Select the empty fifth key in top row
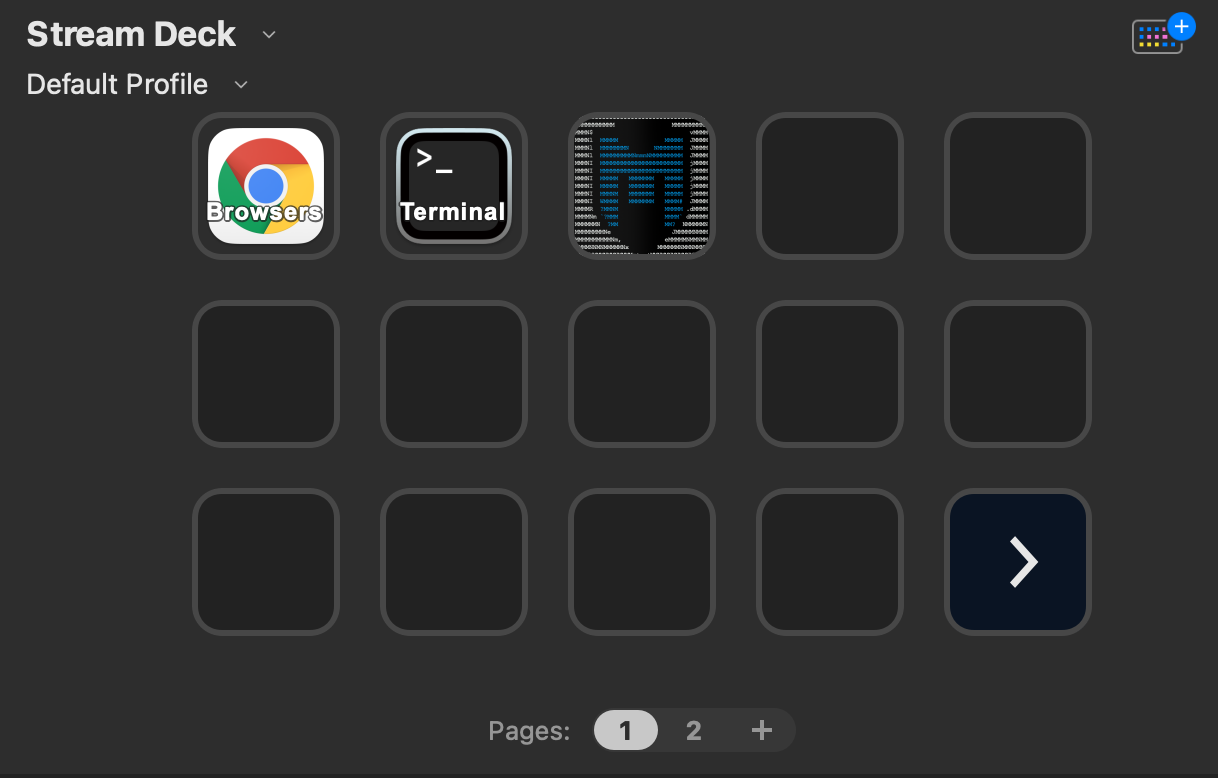Screen dimensions: 1218x778 [1018, 186]
